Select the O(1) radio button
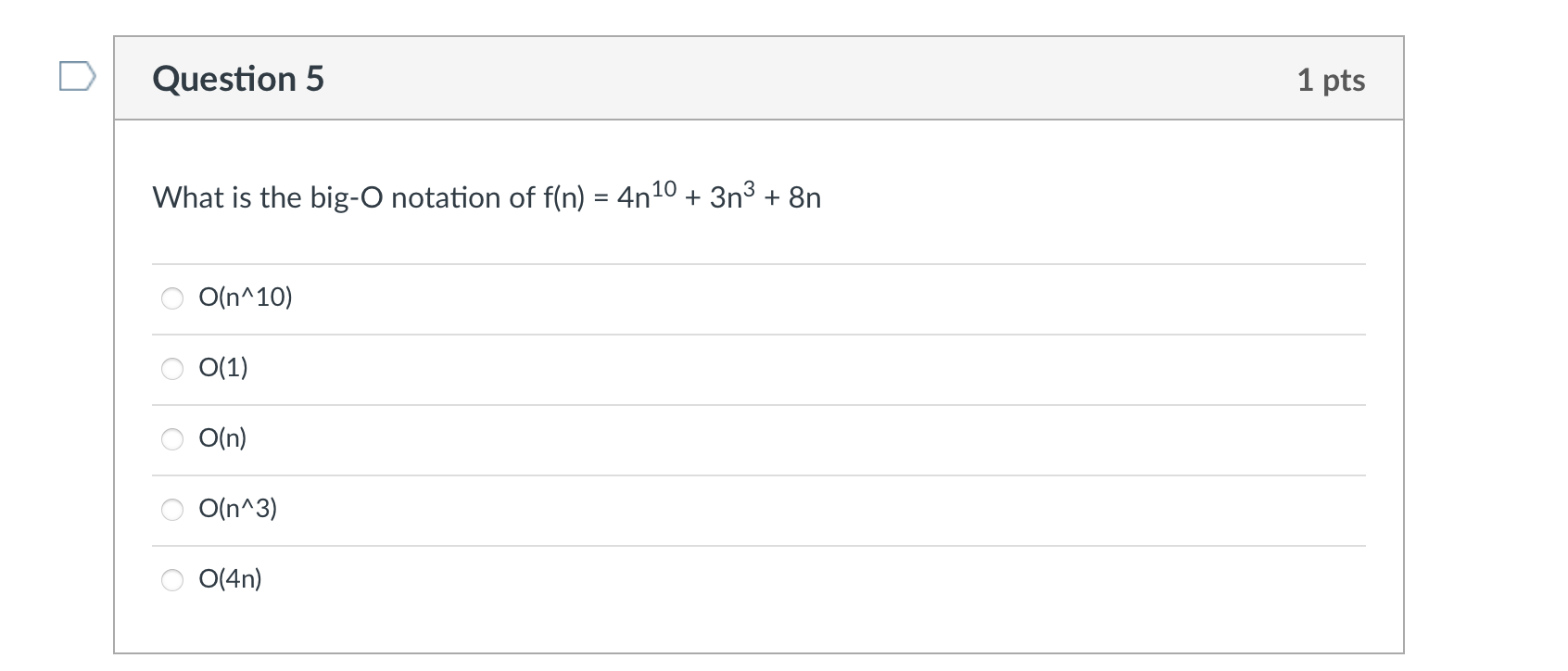 click(172, 368)
